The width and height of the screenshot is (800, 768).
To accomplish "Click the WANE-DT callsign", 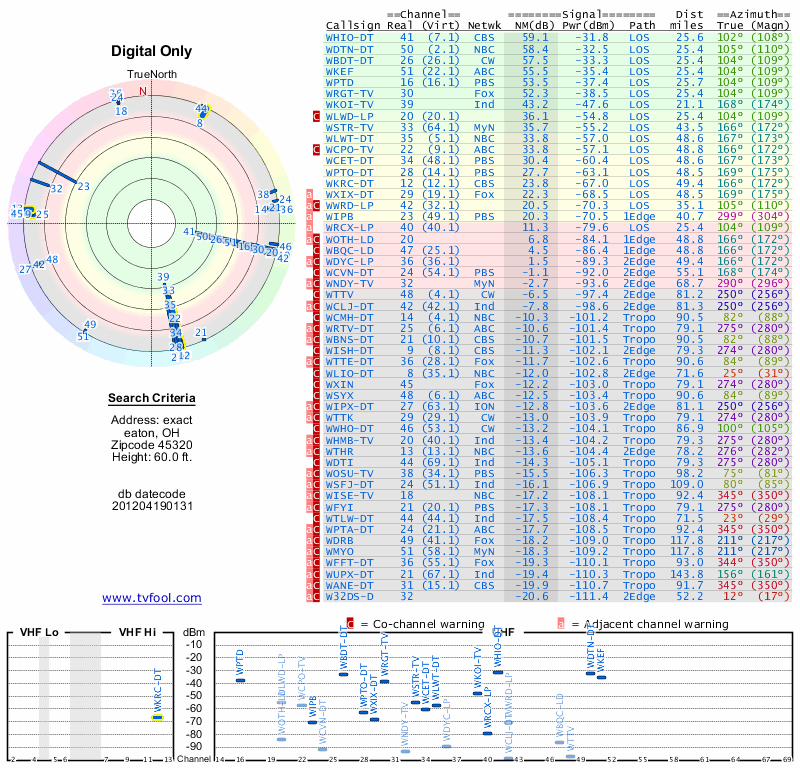I will [x=349, y=585].
